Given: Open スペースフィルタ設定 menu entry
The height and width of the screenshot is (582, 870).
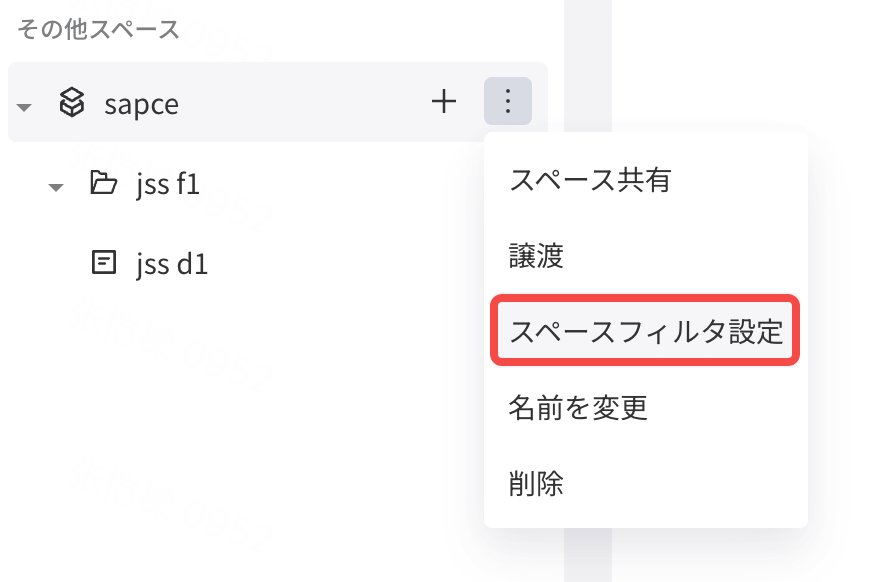Looking at the screenshot, I should point(645,331).
